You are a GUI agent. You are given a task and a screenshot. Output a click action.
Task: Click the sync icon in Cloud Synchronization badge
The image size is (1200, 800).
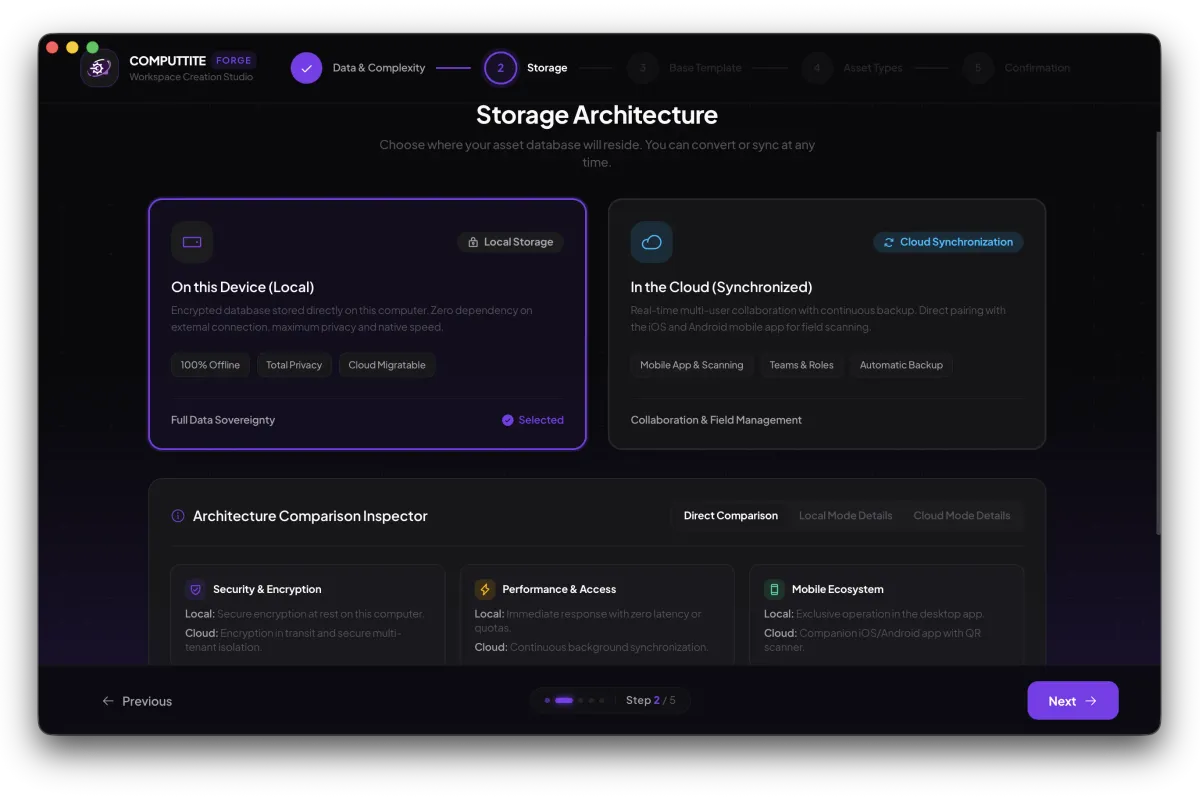[x=889, y=242]
